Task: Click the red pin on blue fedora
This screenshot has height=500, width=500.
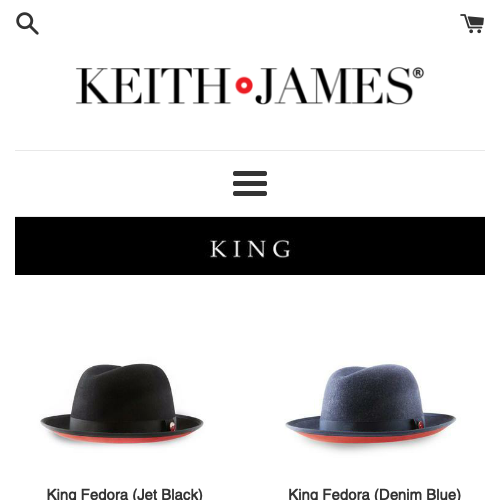Action: click(421, 425)
